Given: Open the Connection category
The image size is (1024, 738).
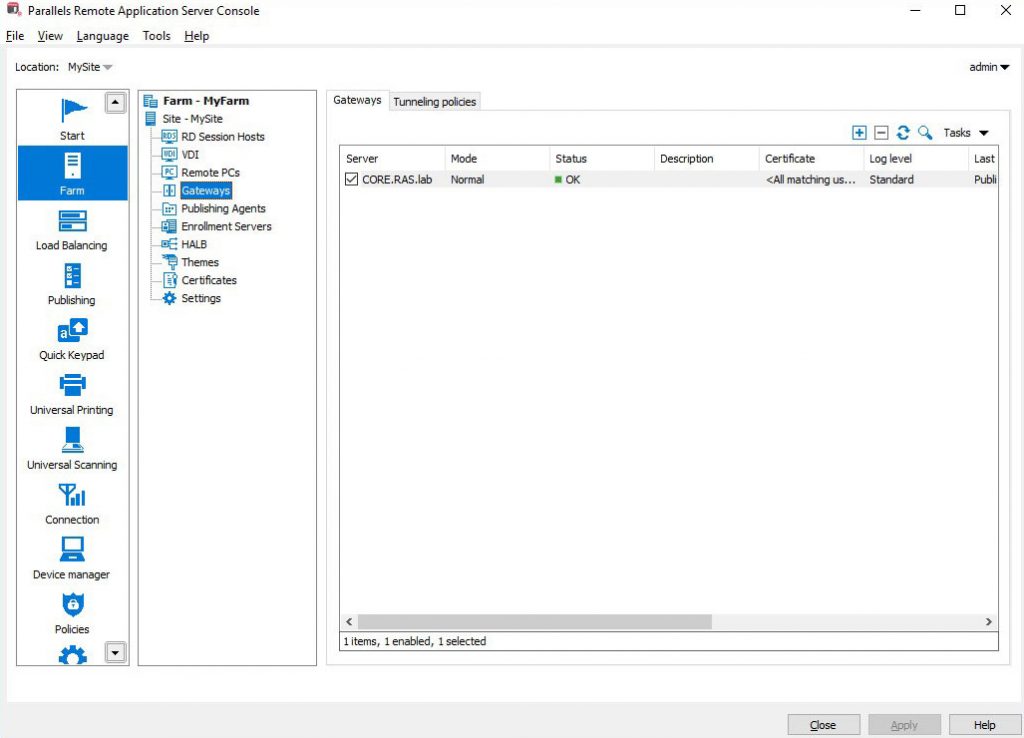Looking at the screenshot, I should tap(72, 504).
